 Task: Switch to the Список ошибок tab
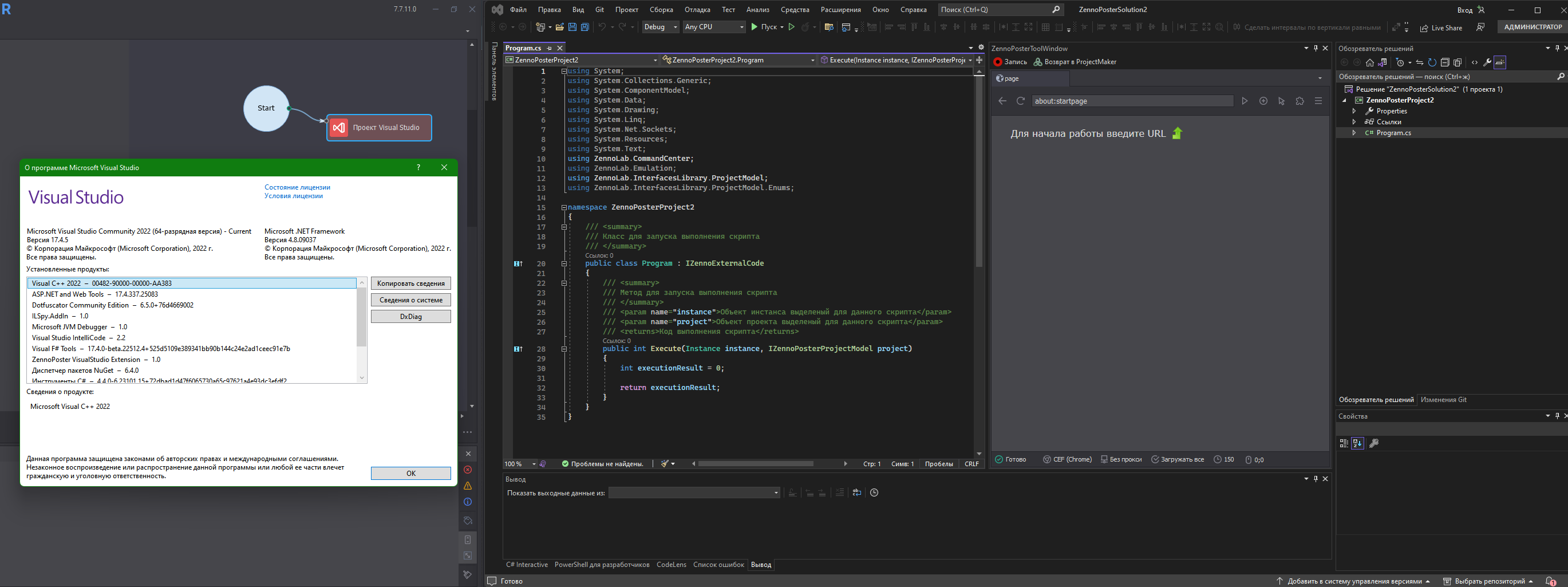point(718,565)
